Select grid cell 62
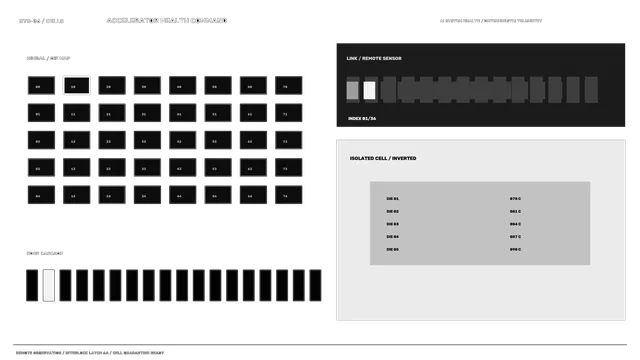Image resolution: width=640 pixels, height=360 pixels. click(x=253, y=140)
